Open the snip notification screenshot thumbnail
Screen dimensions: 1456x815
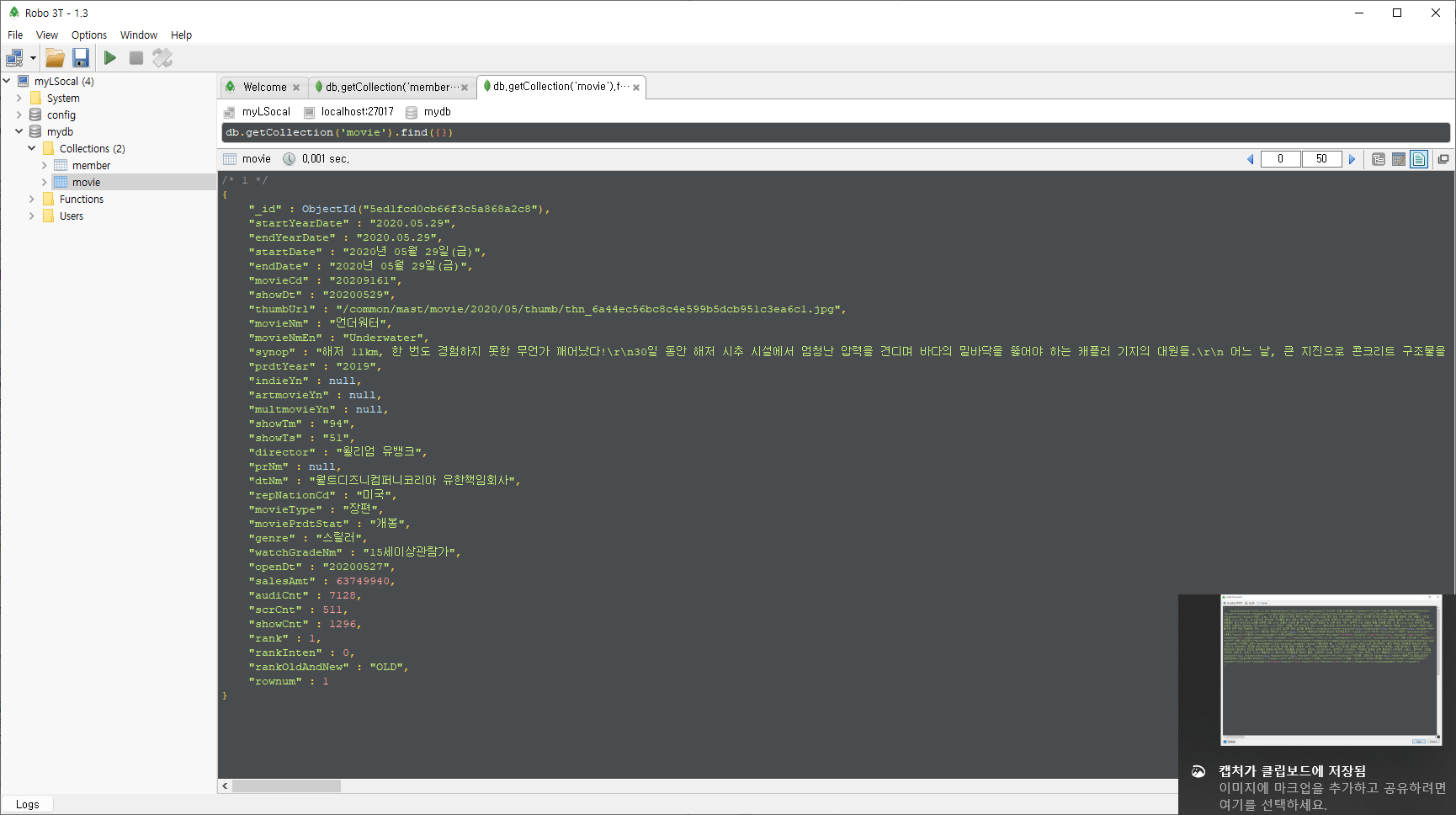point(1331,671)
